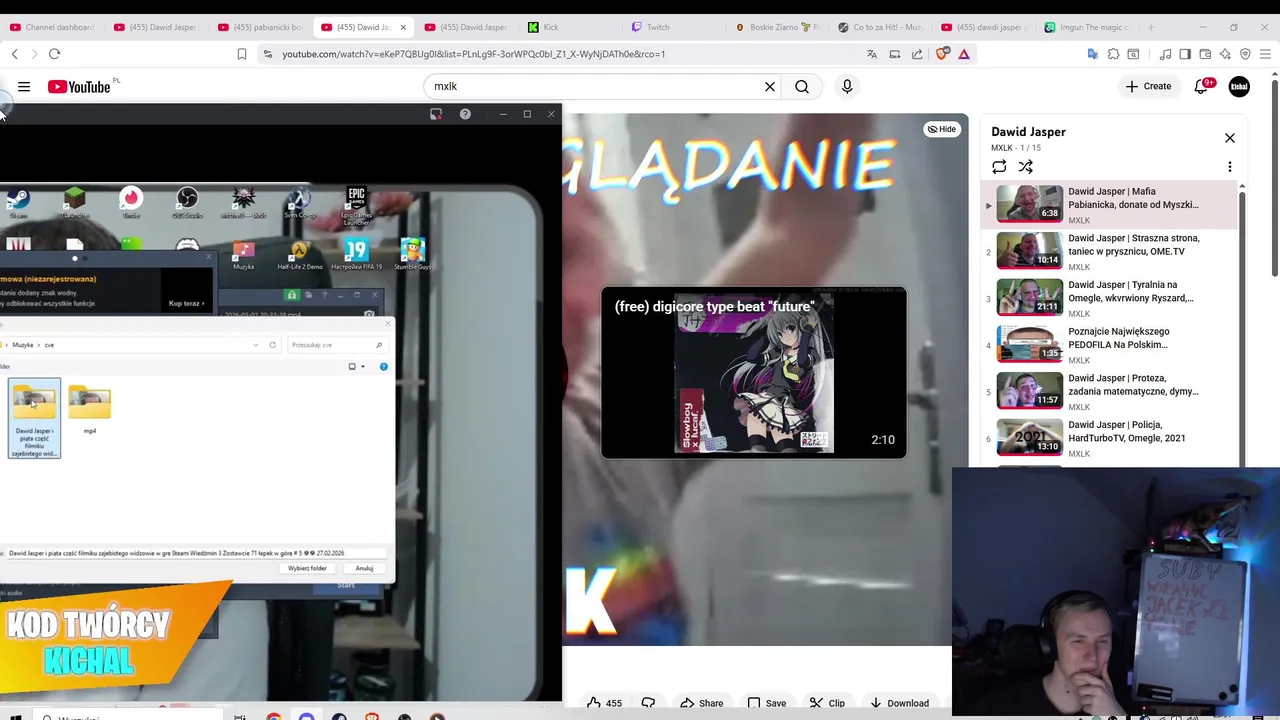Open the Kichal account avatar menu
1280x720 pixels.
pyautogui.click(x=1239, y=87)
